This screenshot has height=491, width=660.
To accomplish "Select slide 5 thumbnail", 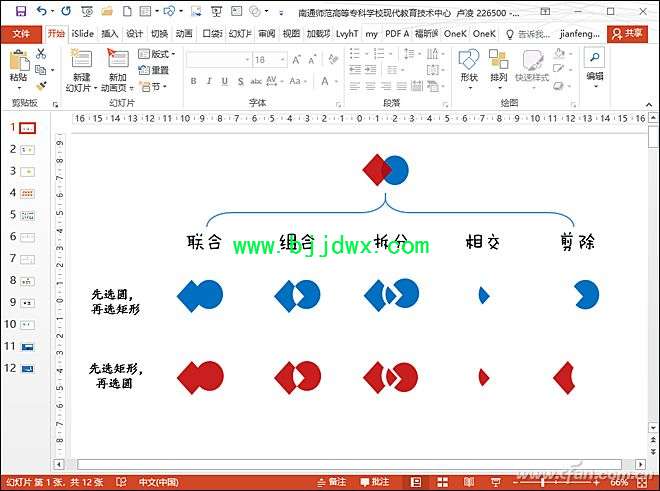I will (x=27, y=216).
